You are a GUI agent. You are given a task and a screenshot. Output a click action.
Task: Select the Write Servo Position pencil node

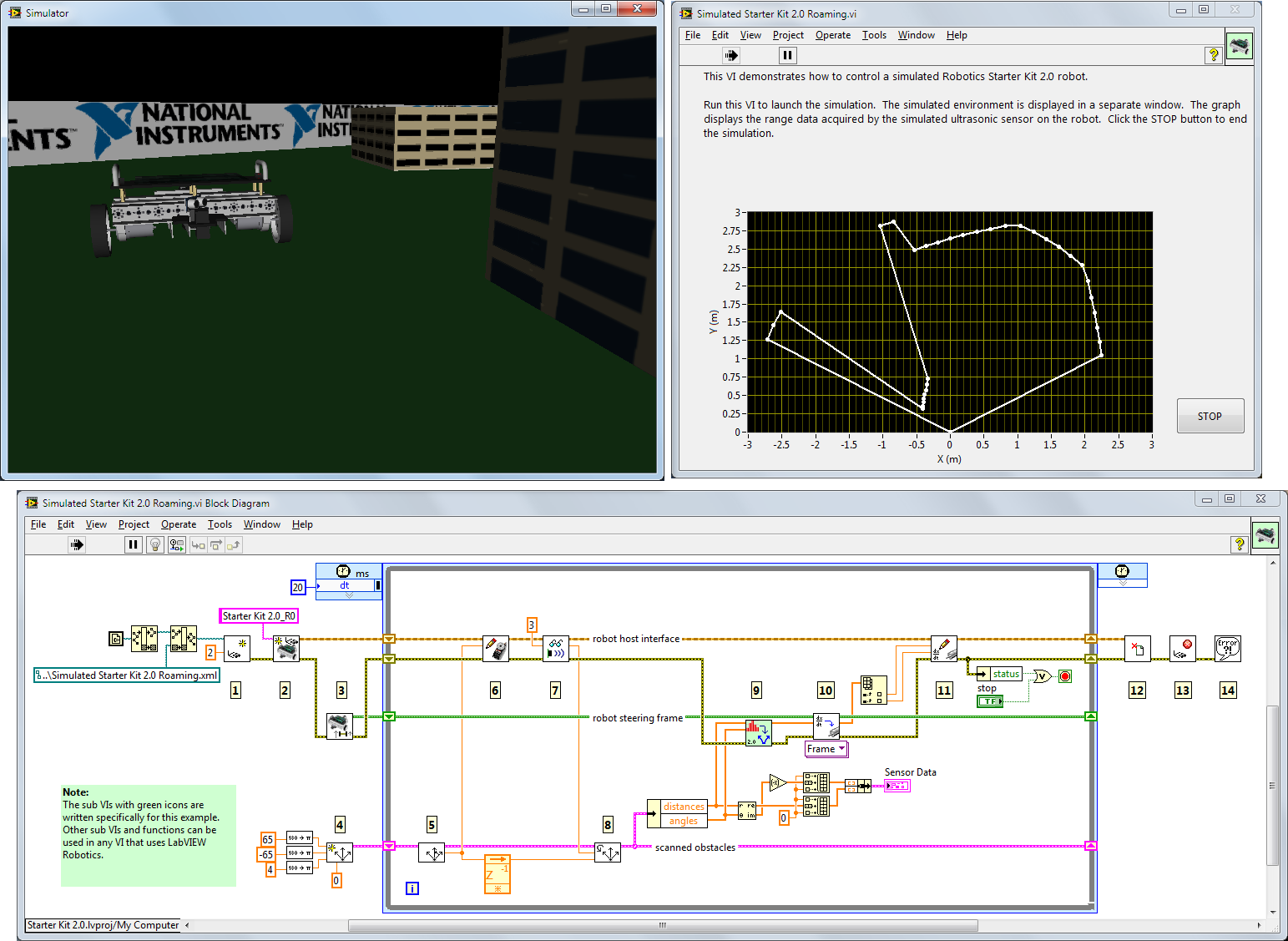[x=496, y=649]
